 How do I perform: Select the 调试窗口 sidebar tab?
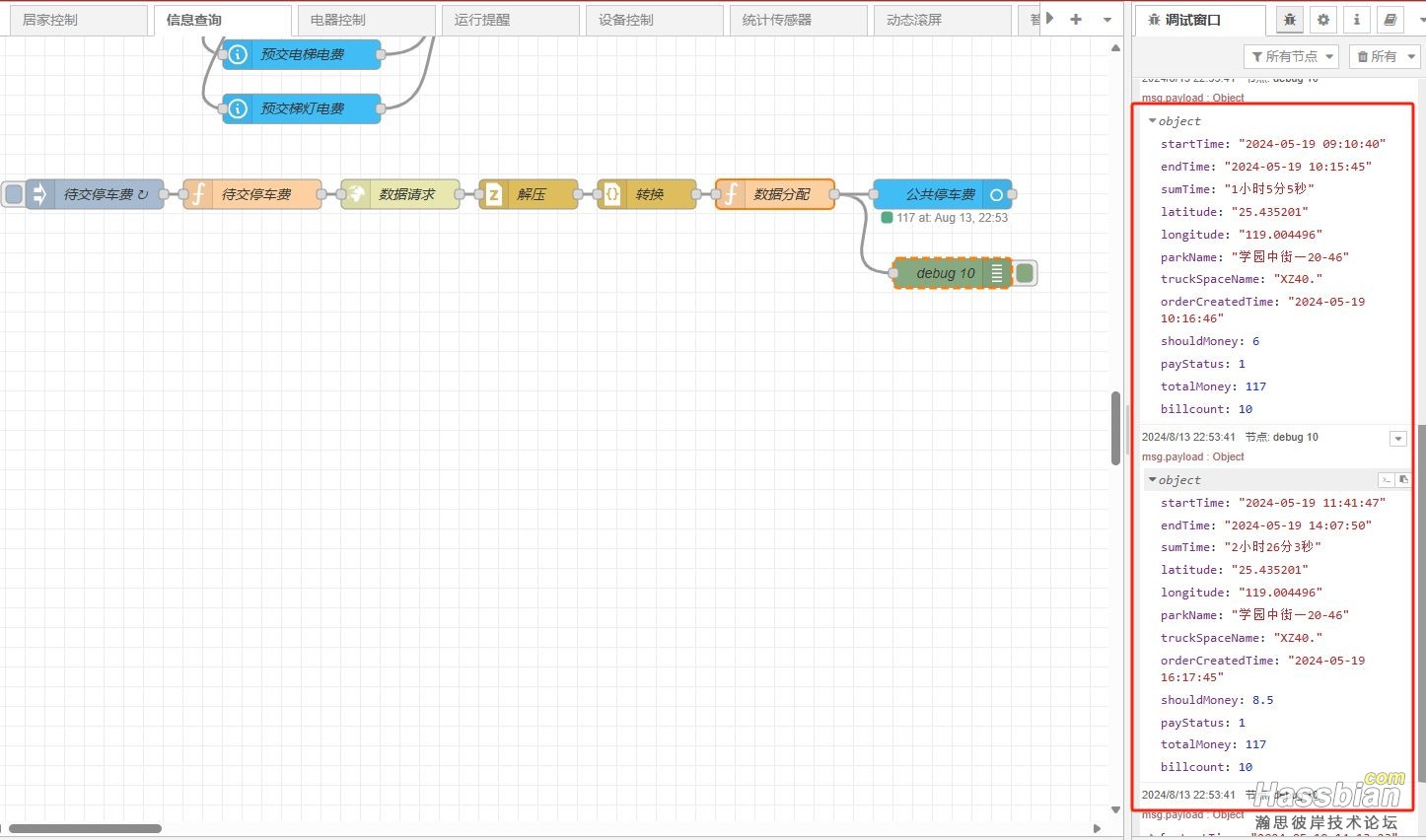1200,20
